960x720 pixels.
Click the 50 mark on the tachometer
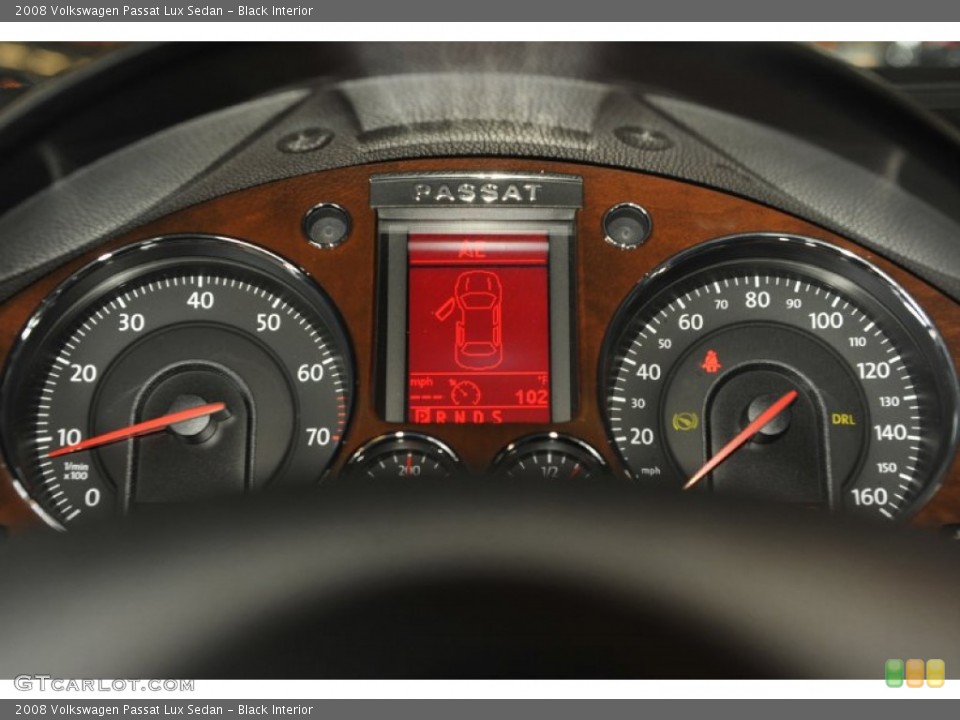[x=268, y=322]
